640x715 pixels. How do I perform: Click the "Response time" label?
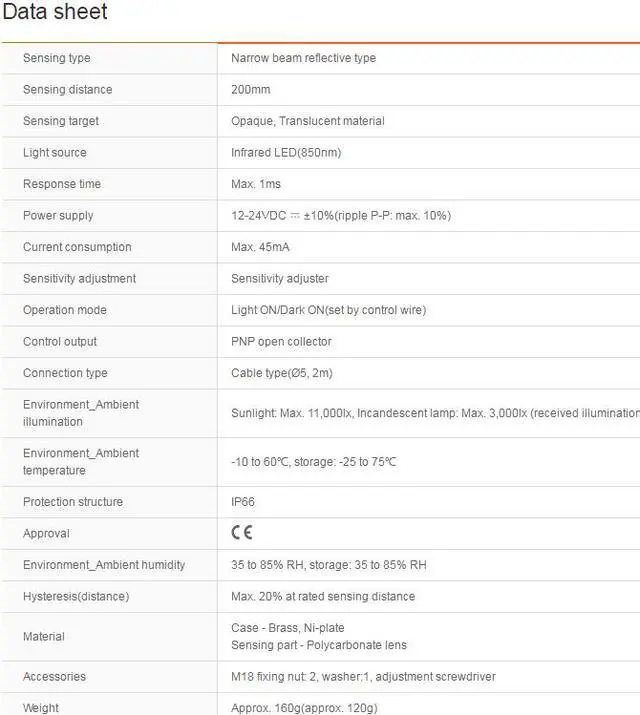click(64, 184)
